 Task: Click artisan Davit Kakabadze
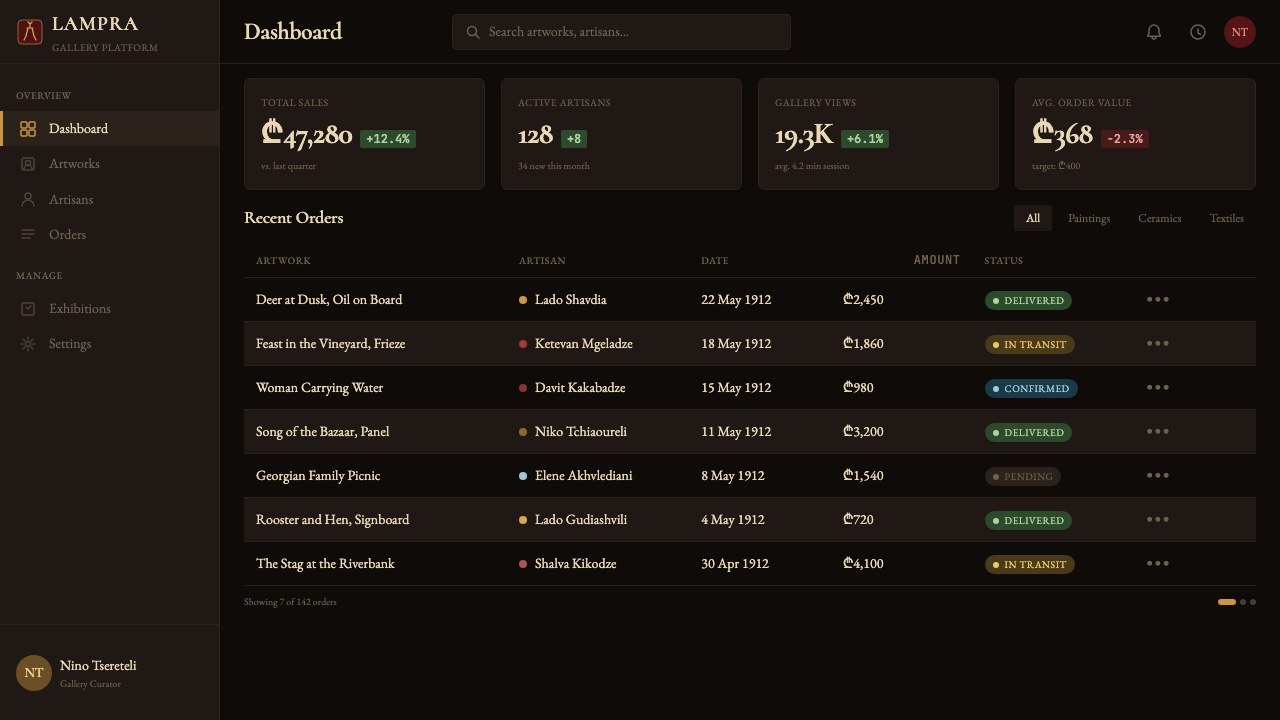click(580, 388)
